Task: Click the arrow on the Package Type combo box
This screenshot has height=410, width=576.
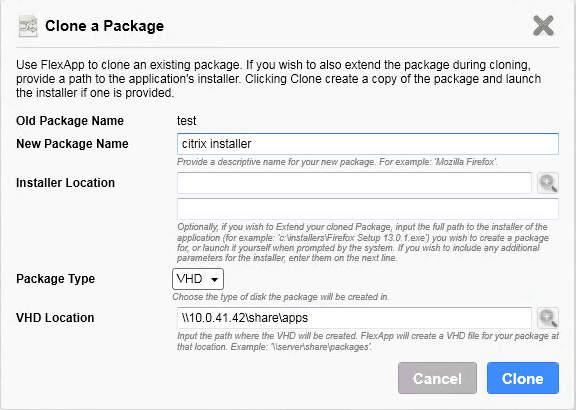Action: [215, 280]
